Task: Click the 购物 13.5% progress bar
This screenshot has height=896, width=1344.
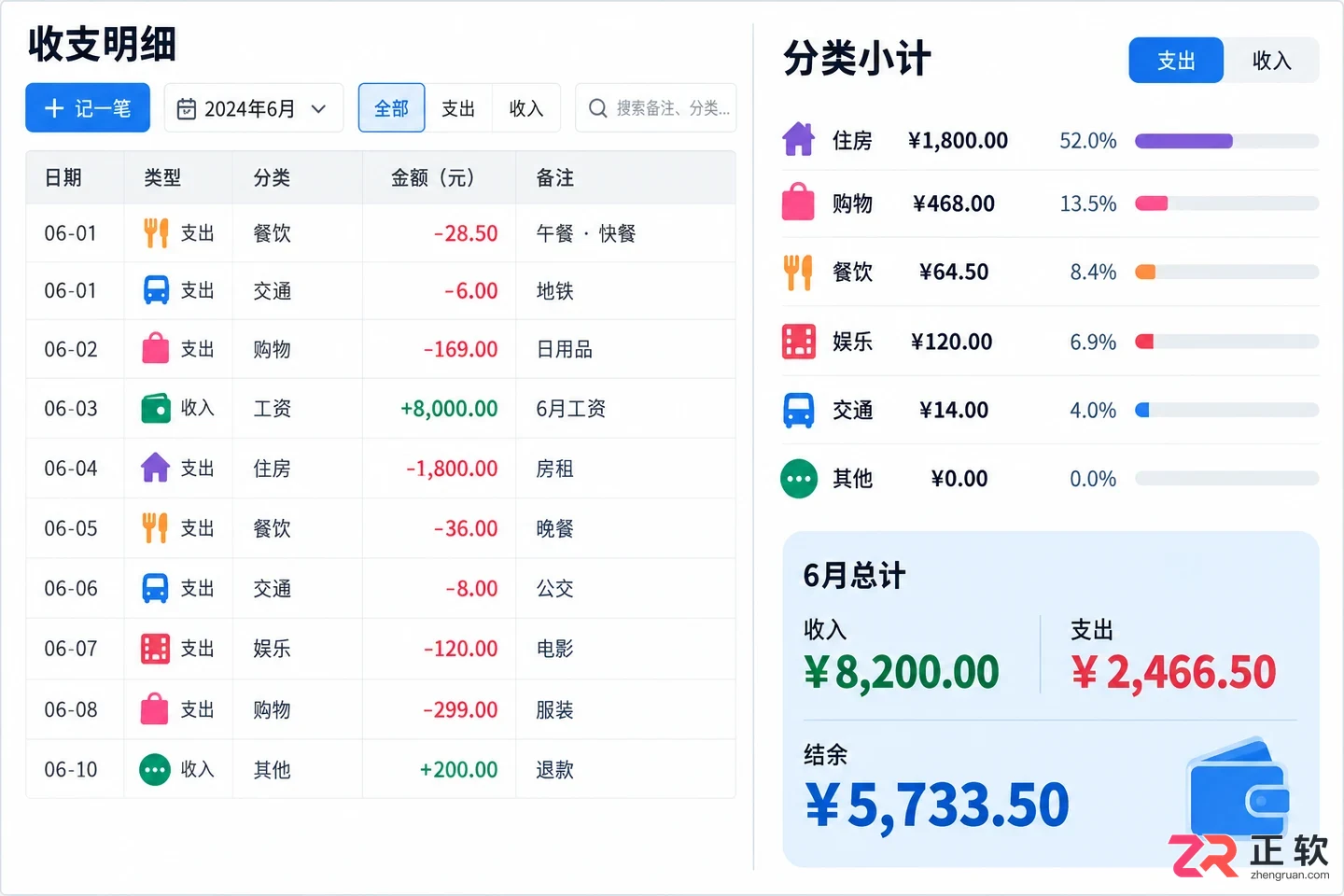Action: pyautogui.click(x=1226, y=203)
